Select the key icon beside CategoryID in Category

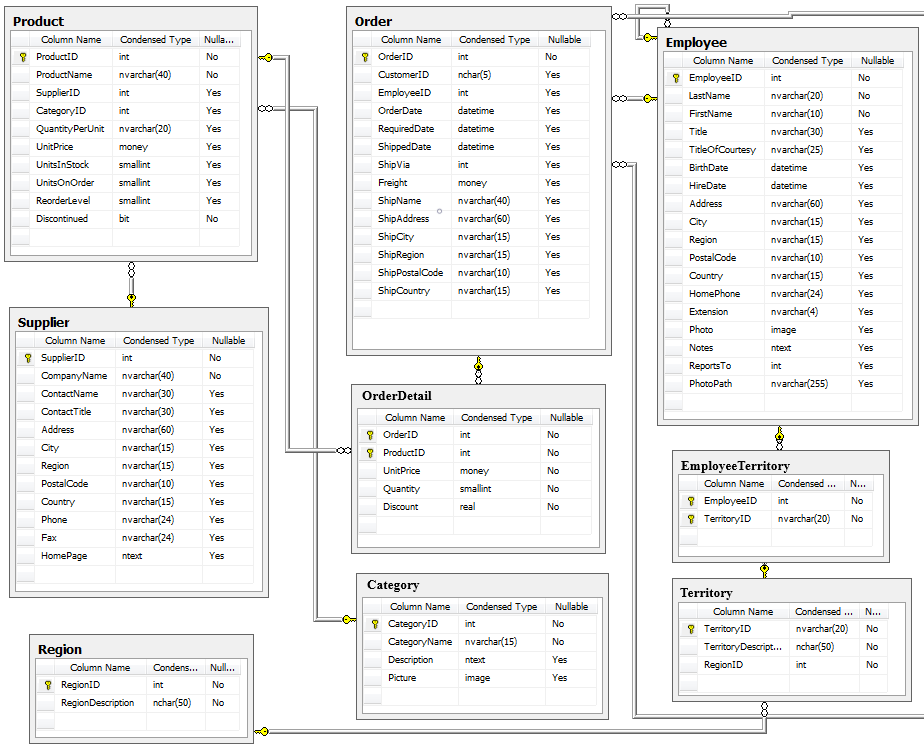point(375,624)
